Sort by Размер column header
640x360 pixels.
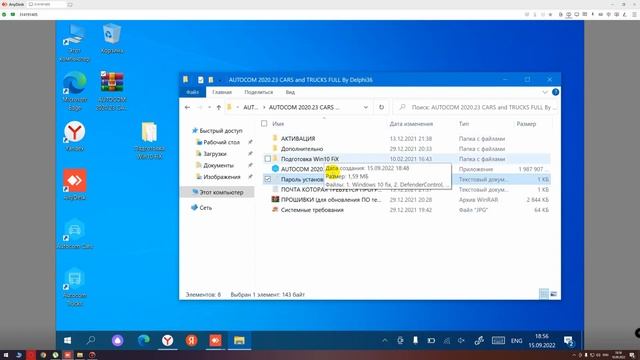click(x=526, y=124)
